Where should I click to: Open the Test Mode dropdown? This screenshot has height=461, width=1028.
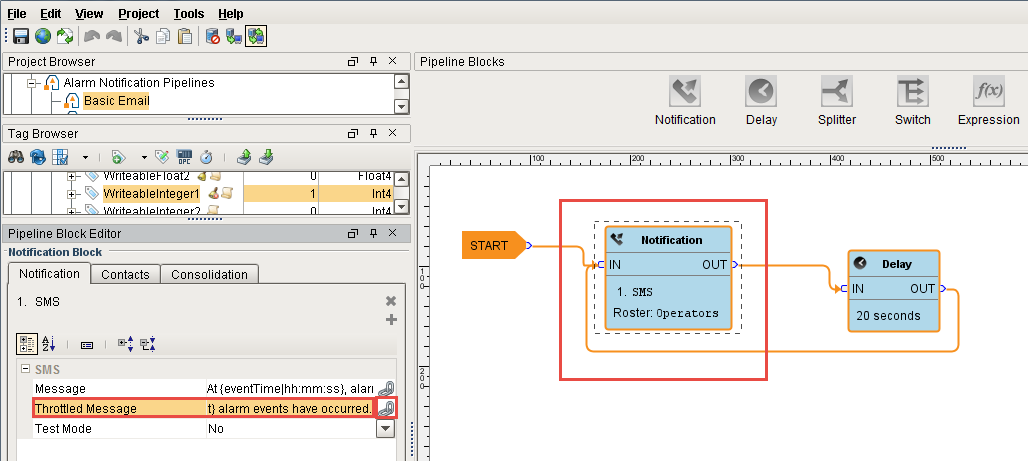coord(385,428)
